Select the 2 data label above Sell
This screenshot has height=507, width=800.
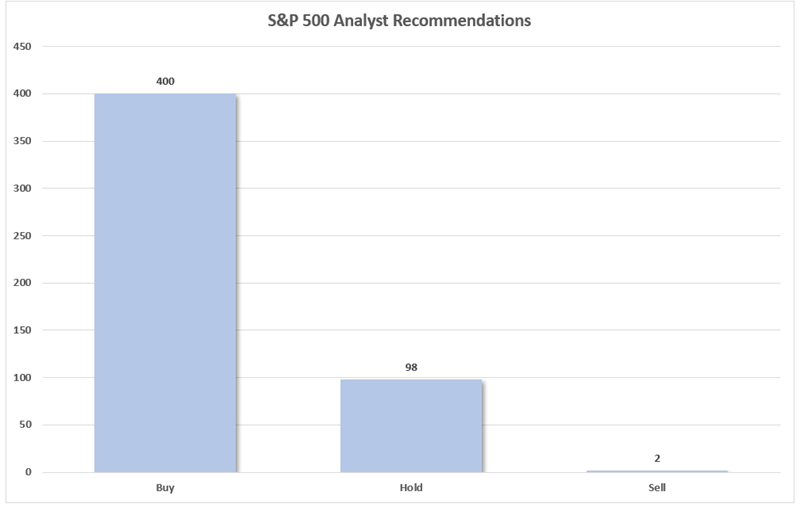tap(657, 458)
